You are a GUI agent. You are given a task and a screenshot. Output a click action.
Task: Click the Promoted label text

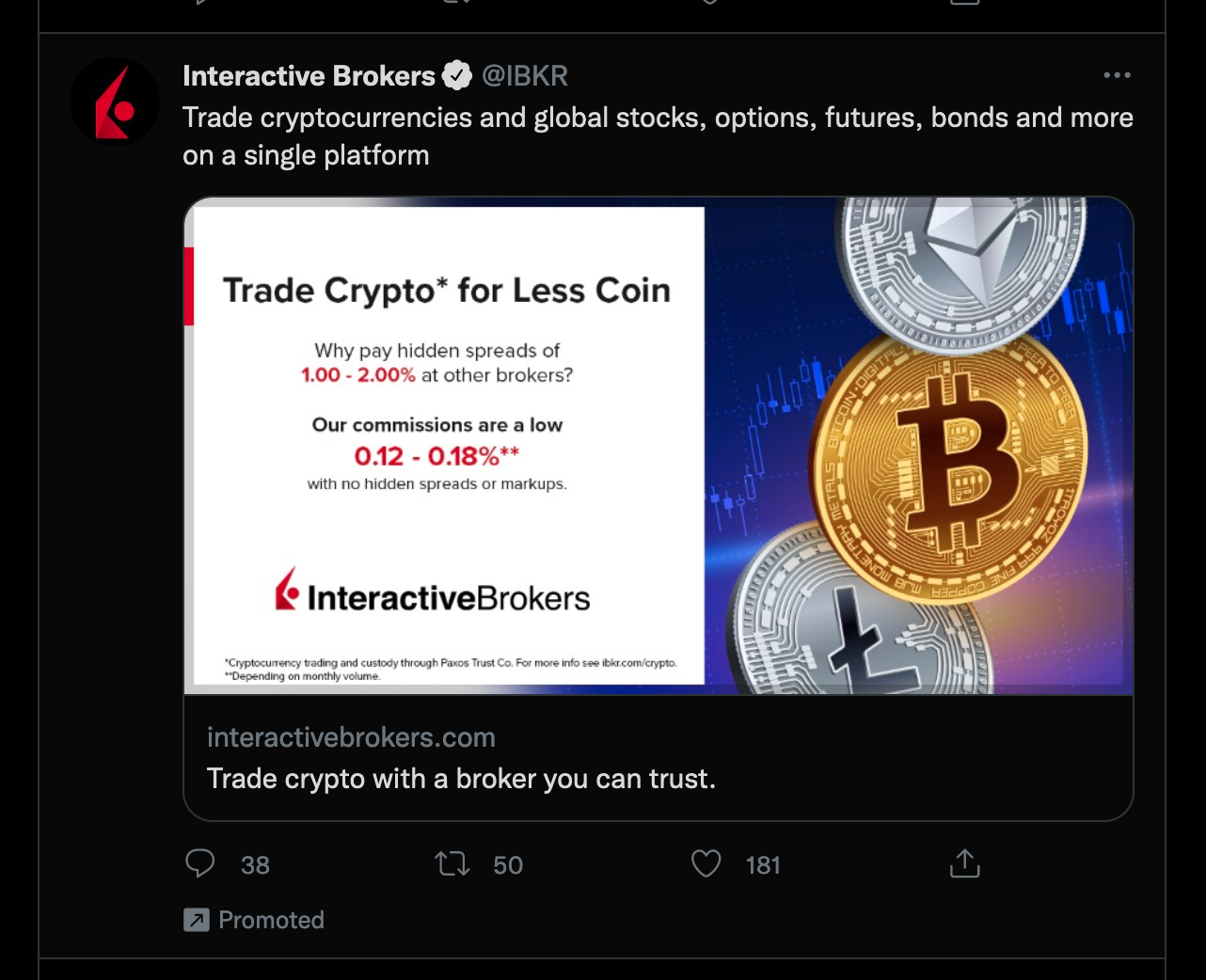271,920
